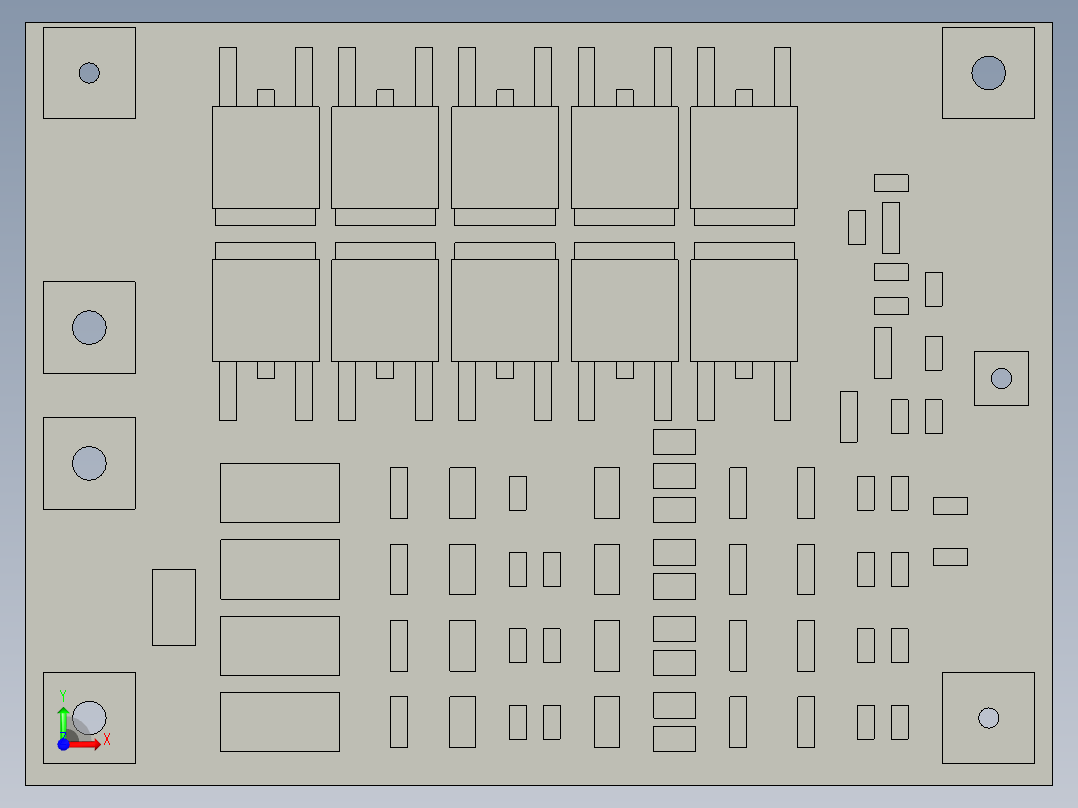Screen dimensions: 1078x808
Task: Select the body of the middle lower-row transistor package
Action: click(505, 310)
